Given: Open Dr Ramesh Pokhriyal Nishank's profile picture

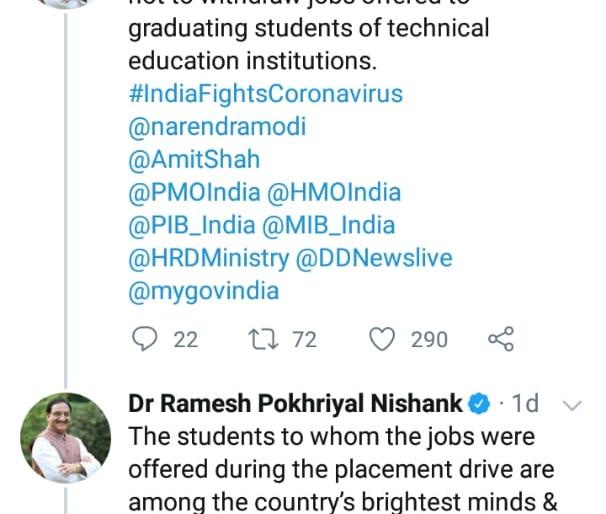Looking at the screenshot, I should [x=66, y=438].
